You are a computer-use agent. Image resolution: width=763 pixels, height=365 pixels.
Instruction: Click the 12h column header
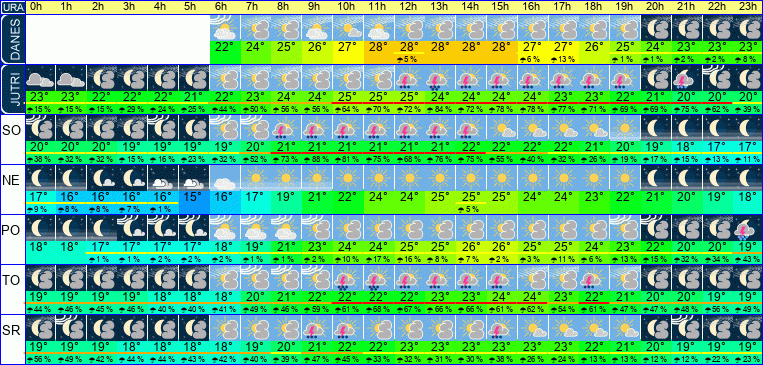pyautogui.click(x=410, y=7)
